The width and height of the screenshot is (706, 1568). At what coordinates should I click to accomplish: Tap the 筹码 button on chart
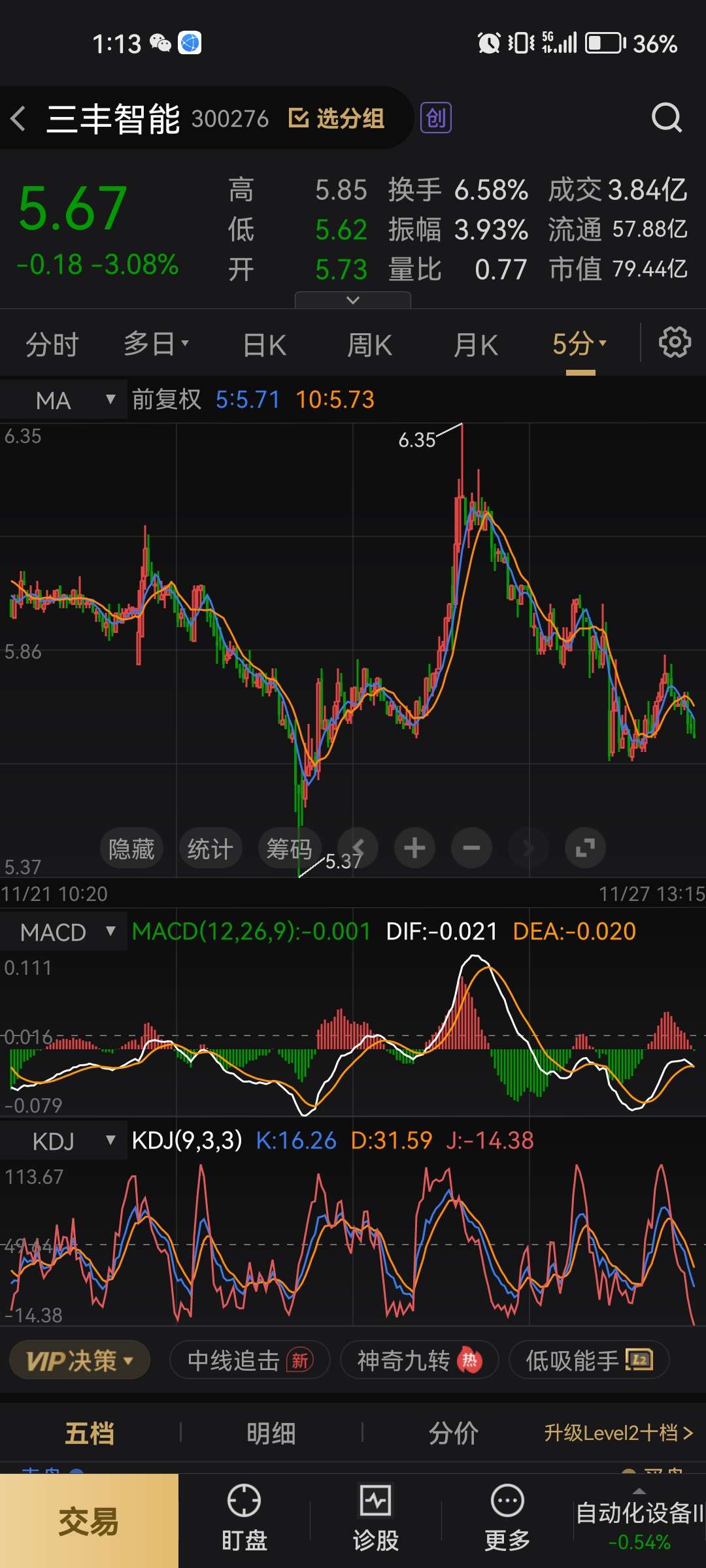(x=290, y=848)
